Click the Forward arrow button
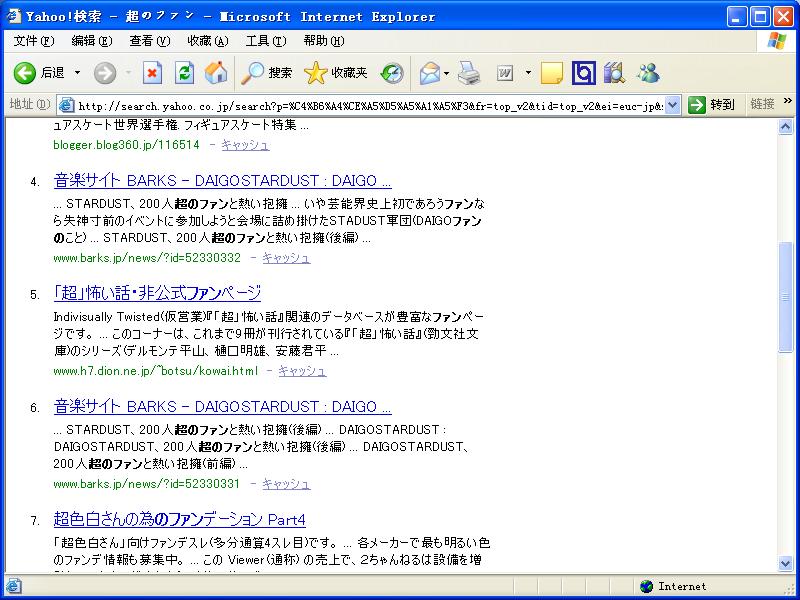The height and width of the screenshot is (600, 800). click(105, 73)
